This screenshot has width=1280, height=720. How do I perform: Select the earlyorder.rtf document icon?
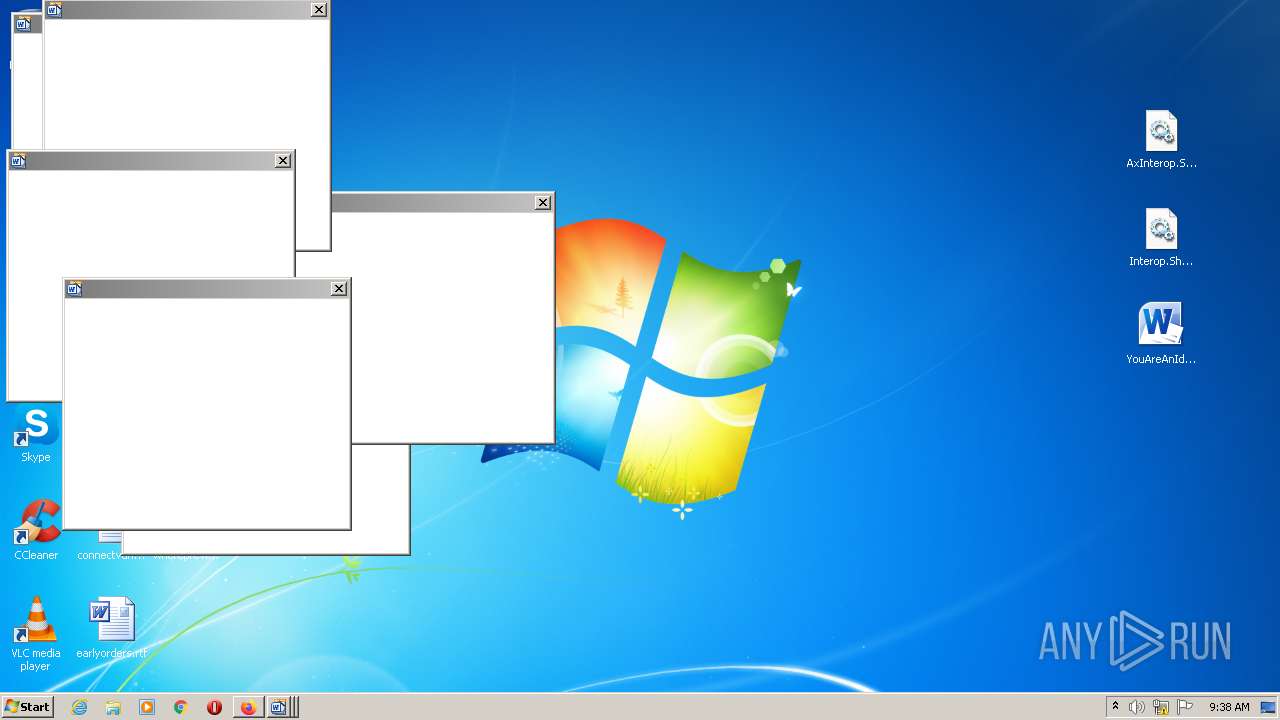point(111,627)
